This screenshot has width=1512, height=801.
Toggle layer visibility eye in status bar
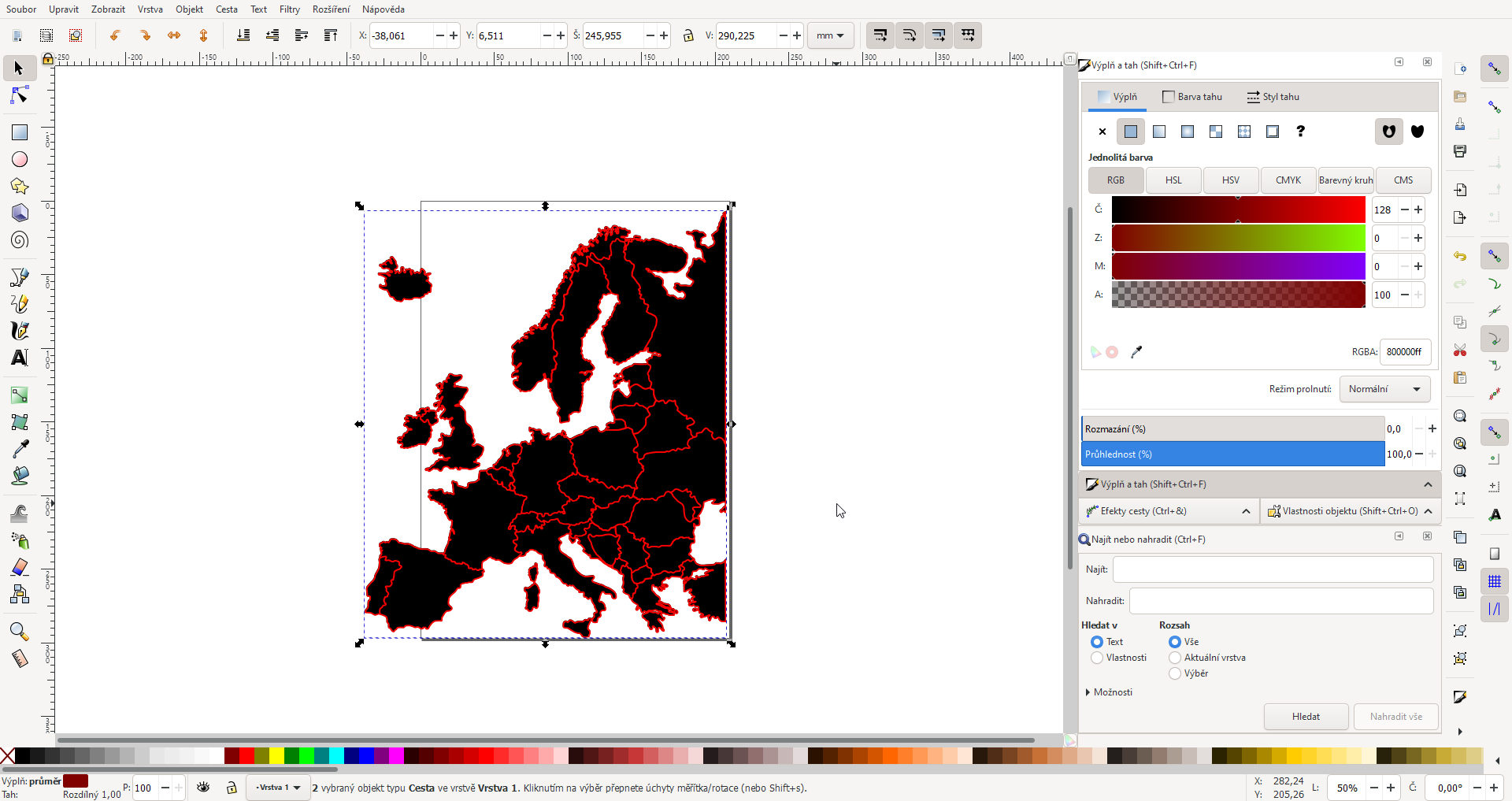pyautogui.click(x=203, y=788)
